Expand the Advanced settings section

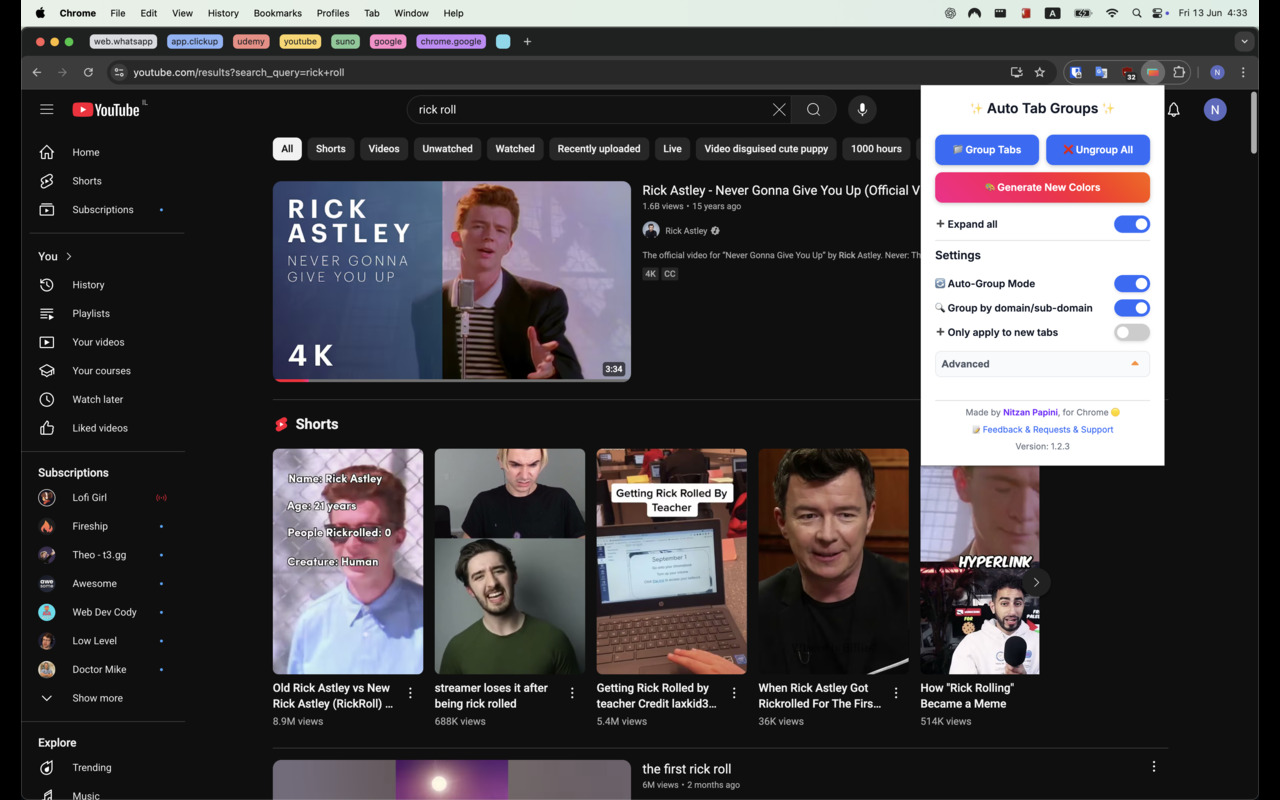[1041, 364]
